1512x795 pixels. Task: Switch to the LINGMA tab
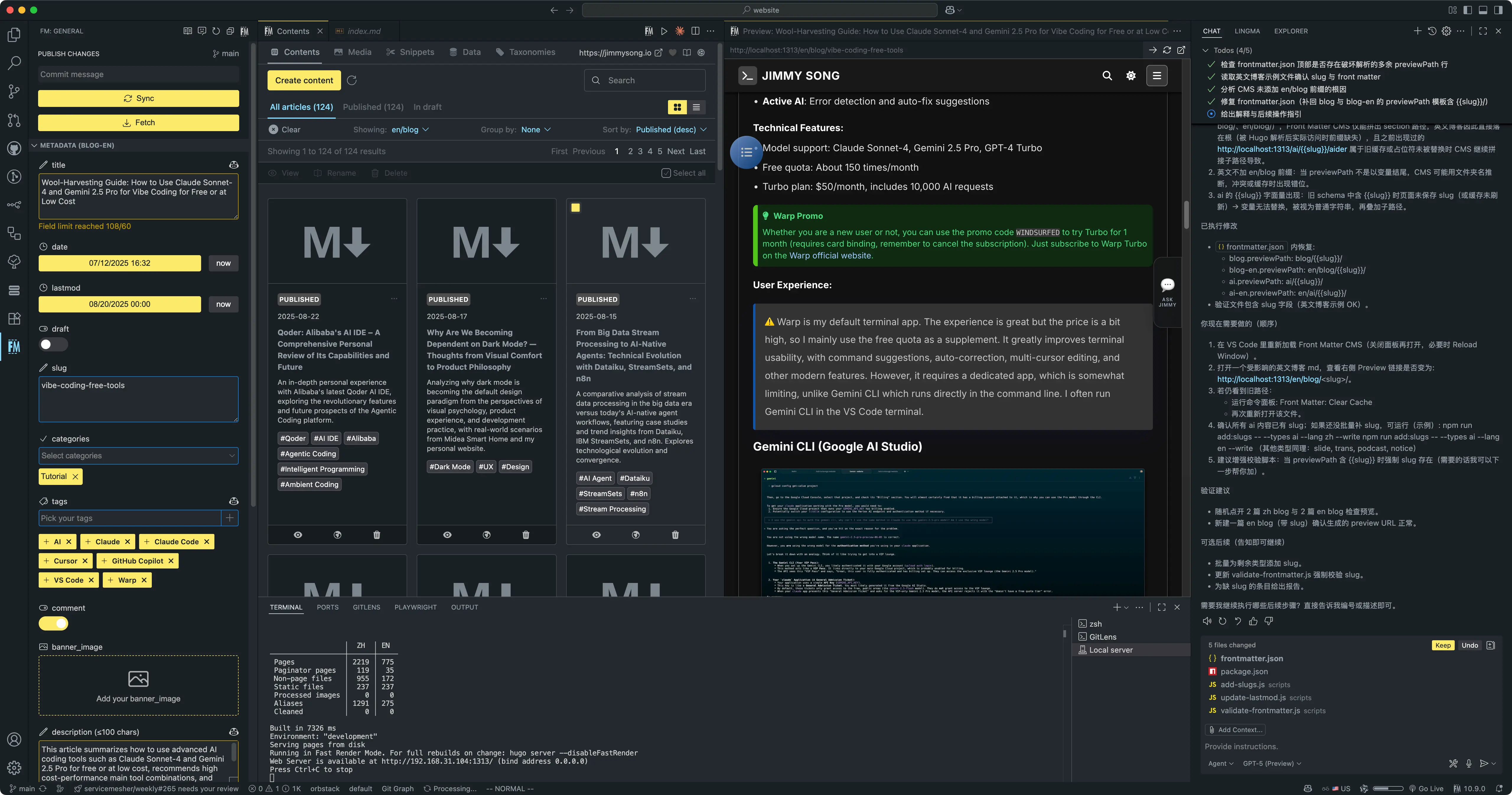point(1247,31)
